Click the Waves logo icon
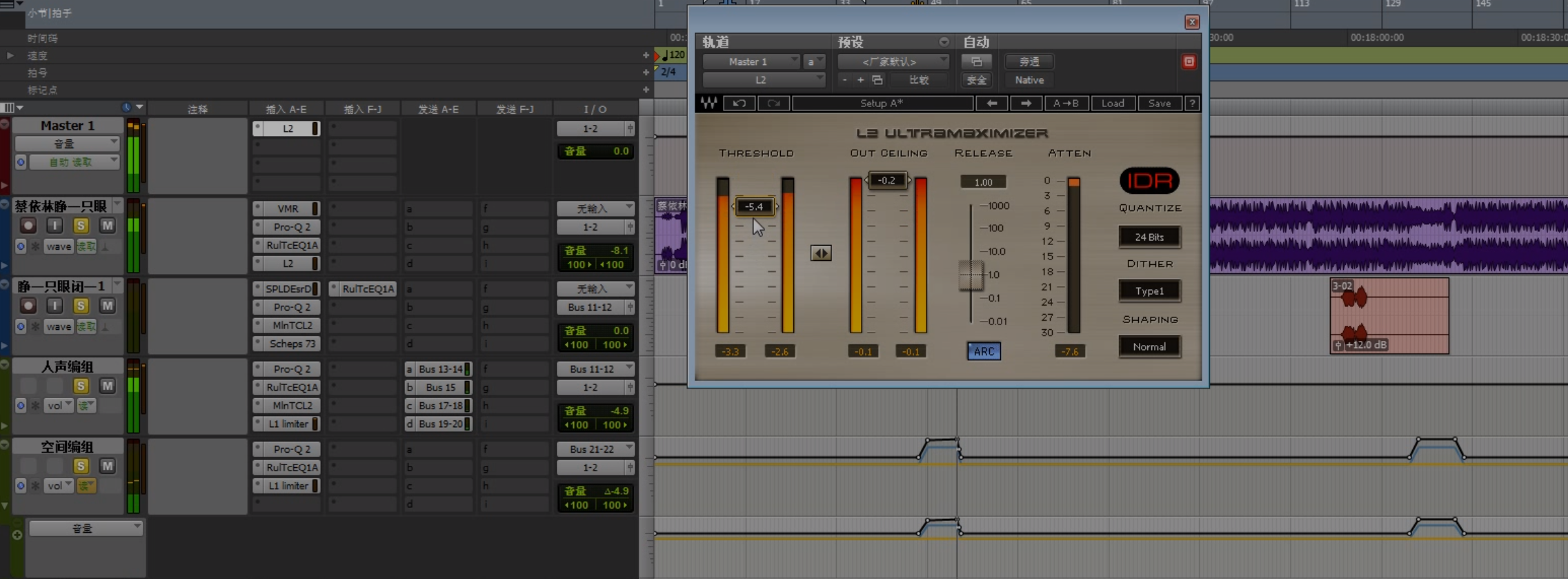Screen dimensions: 1568x579 [708, 104]
